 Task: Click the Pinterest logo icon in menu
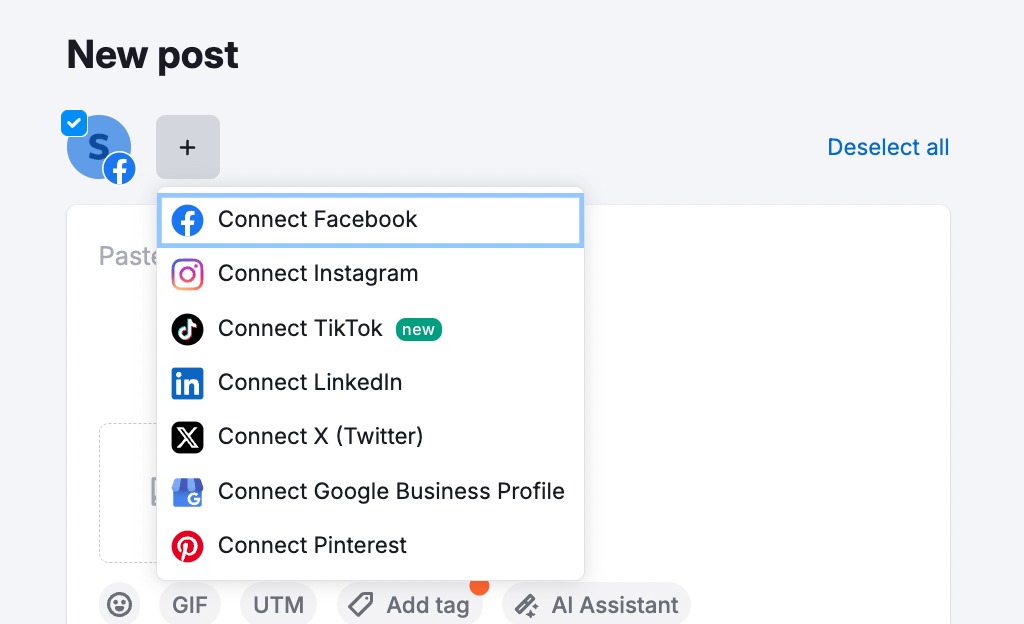coord(187,546)
